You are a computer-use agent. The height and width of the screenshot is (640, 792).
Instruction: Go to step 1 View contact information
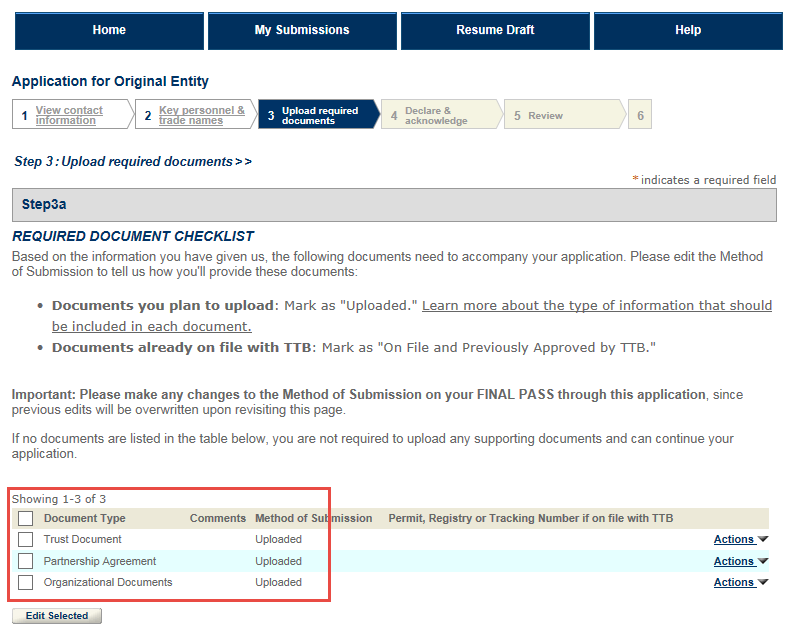69,116
